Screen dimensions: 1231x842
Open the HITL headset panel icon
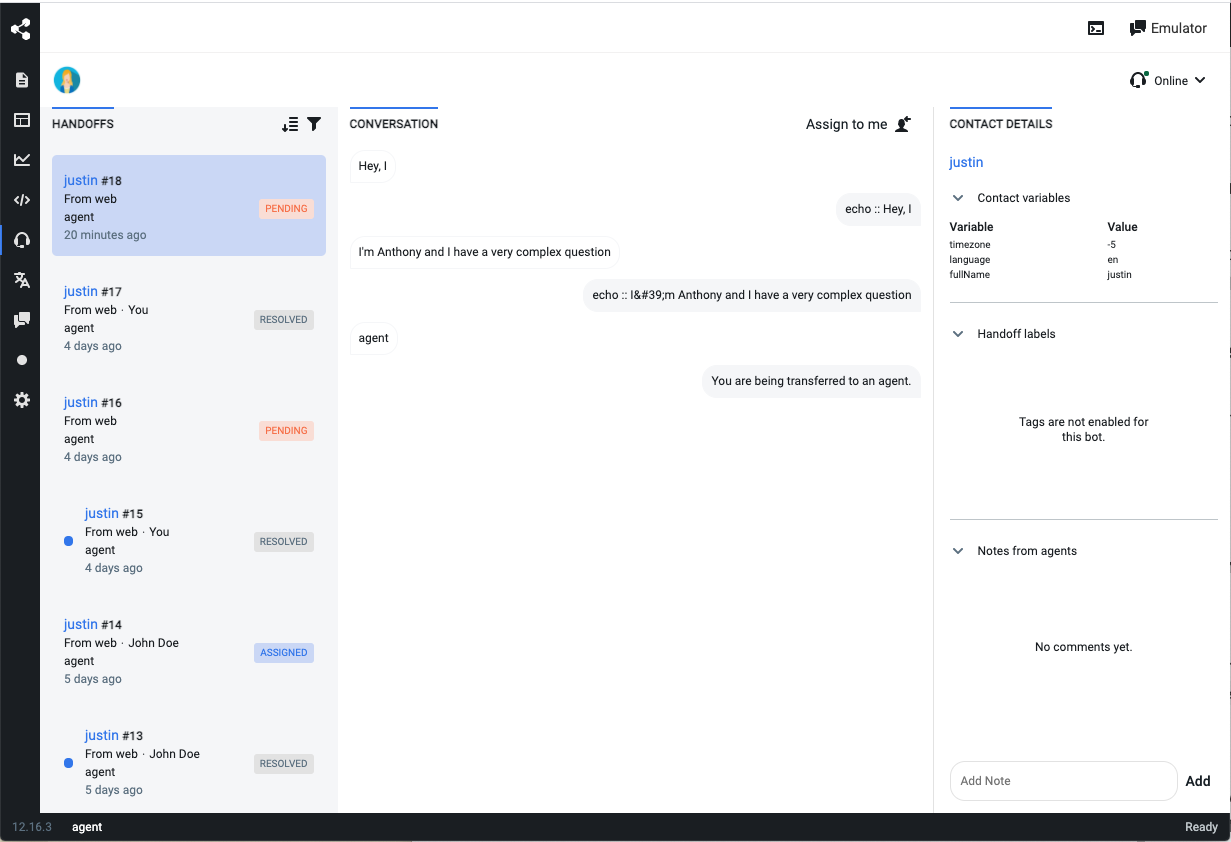22,240
